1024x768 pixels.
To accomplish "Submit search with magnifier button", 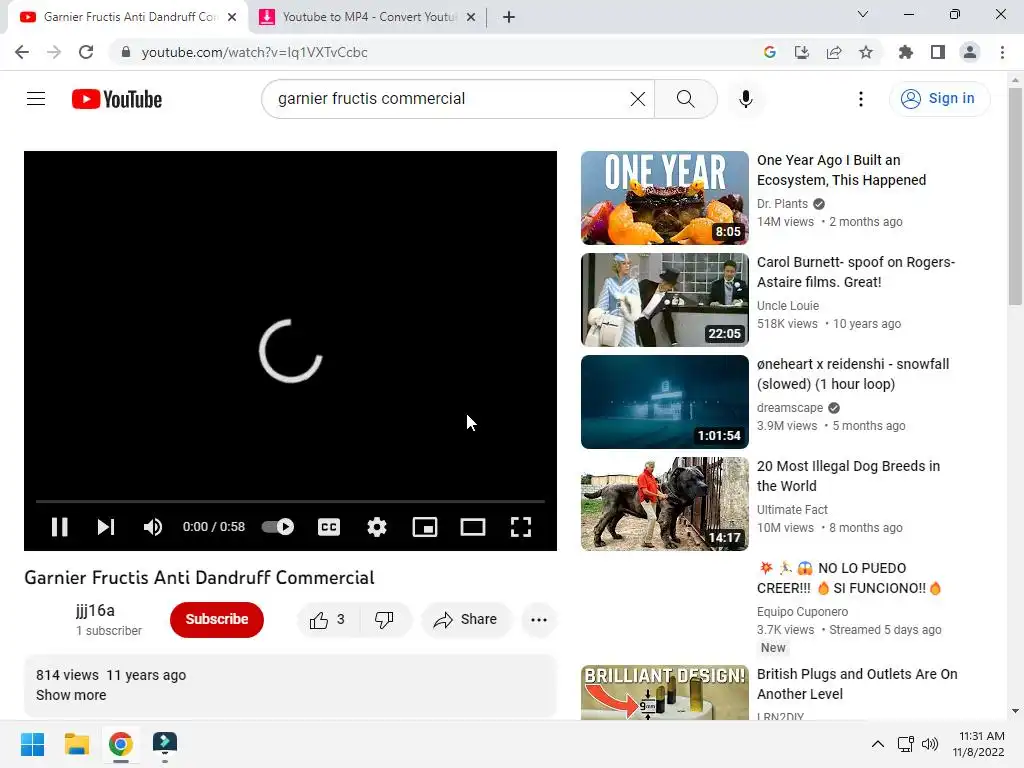I will (x=686, y=99).
